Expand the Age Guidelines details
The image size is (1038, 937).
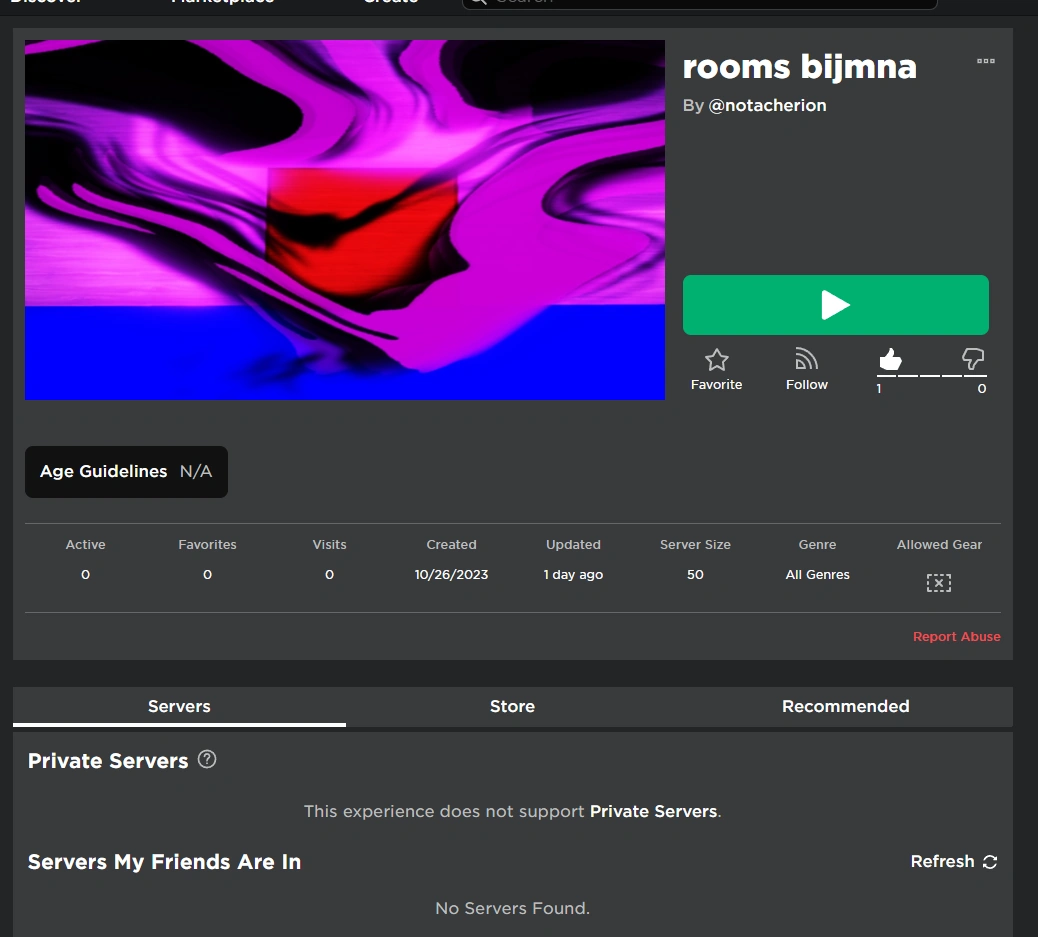click(126, 471)
